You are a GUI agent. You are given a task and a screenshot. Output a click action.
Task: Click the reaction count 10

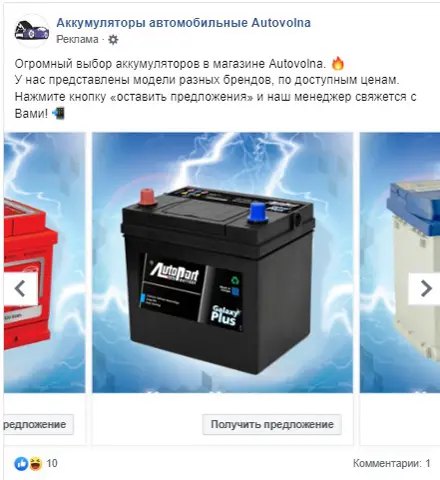52,463
